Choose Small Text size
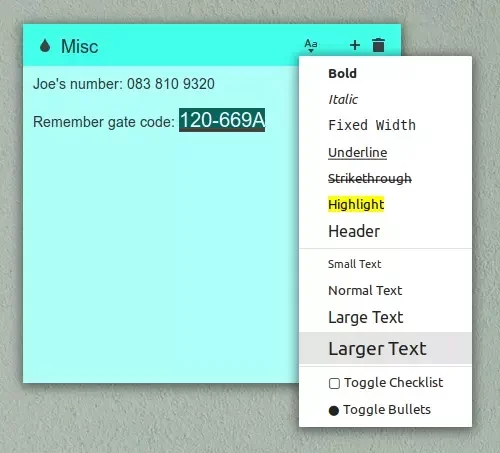 click(385, 264)
